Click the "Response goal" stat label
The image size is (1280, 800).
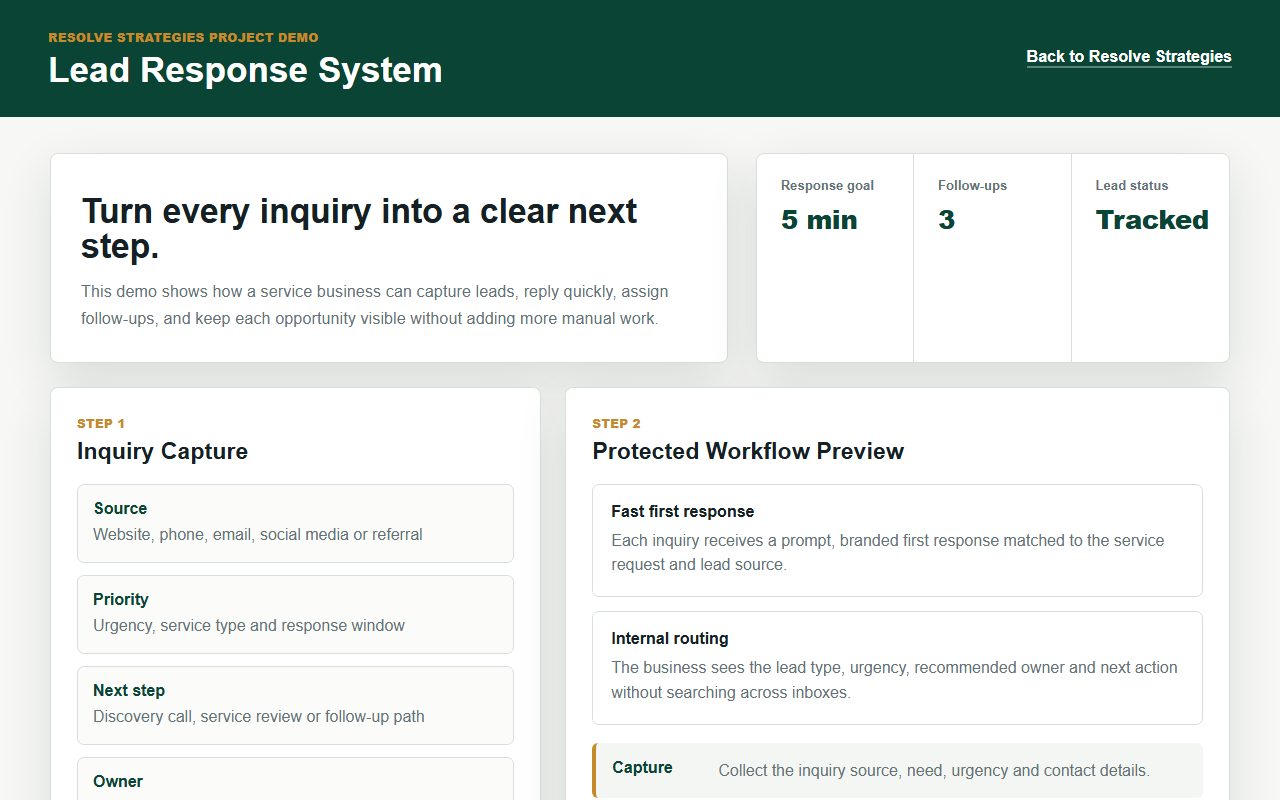point(827,185)
